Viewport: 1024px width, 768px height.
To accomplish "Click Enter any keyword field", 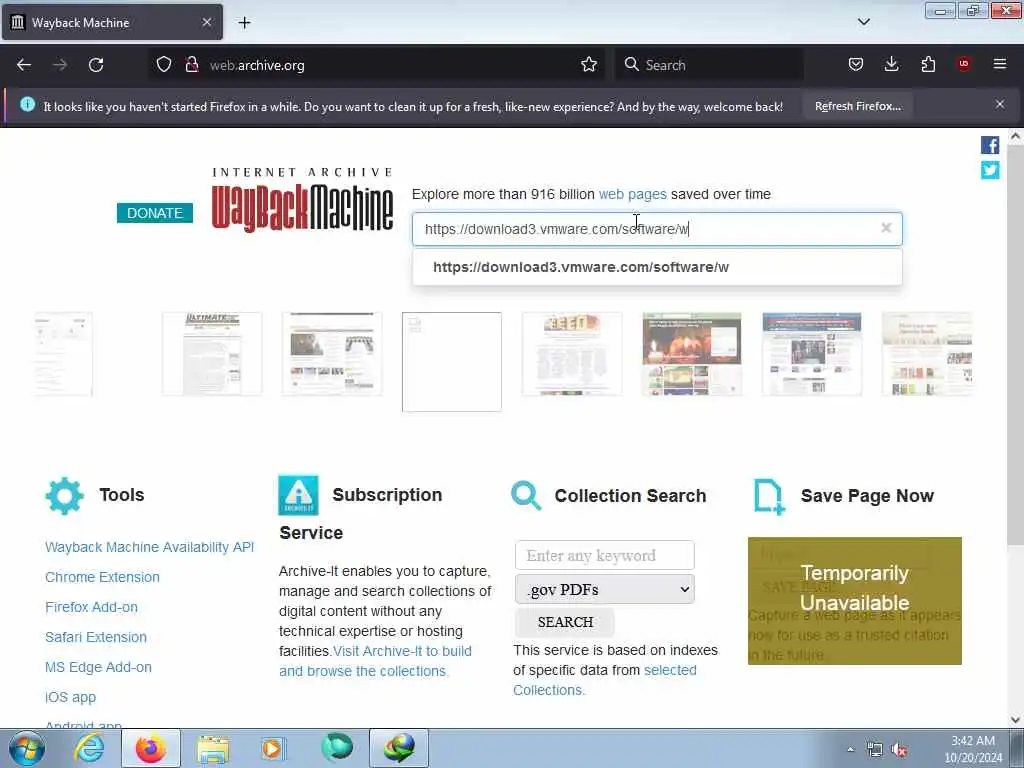I will [x=604, y=555].
